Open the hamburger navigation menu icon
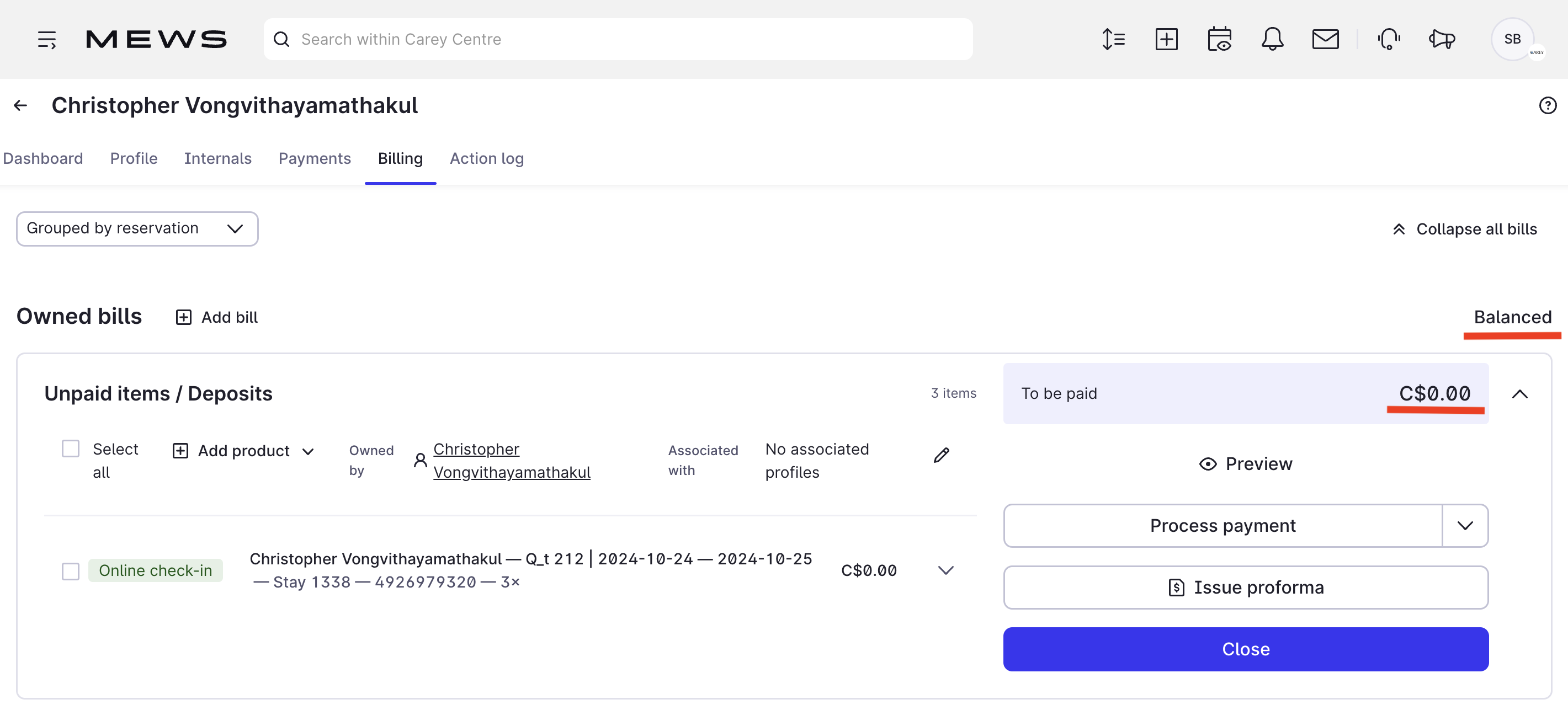This screenshot has height=710, width=1568. point(46,40)
